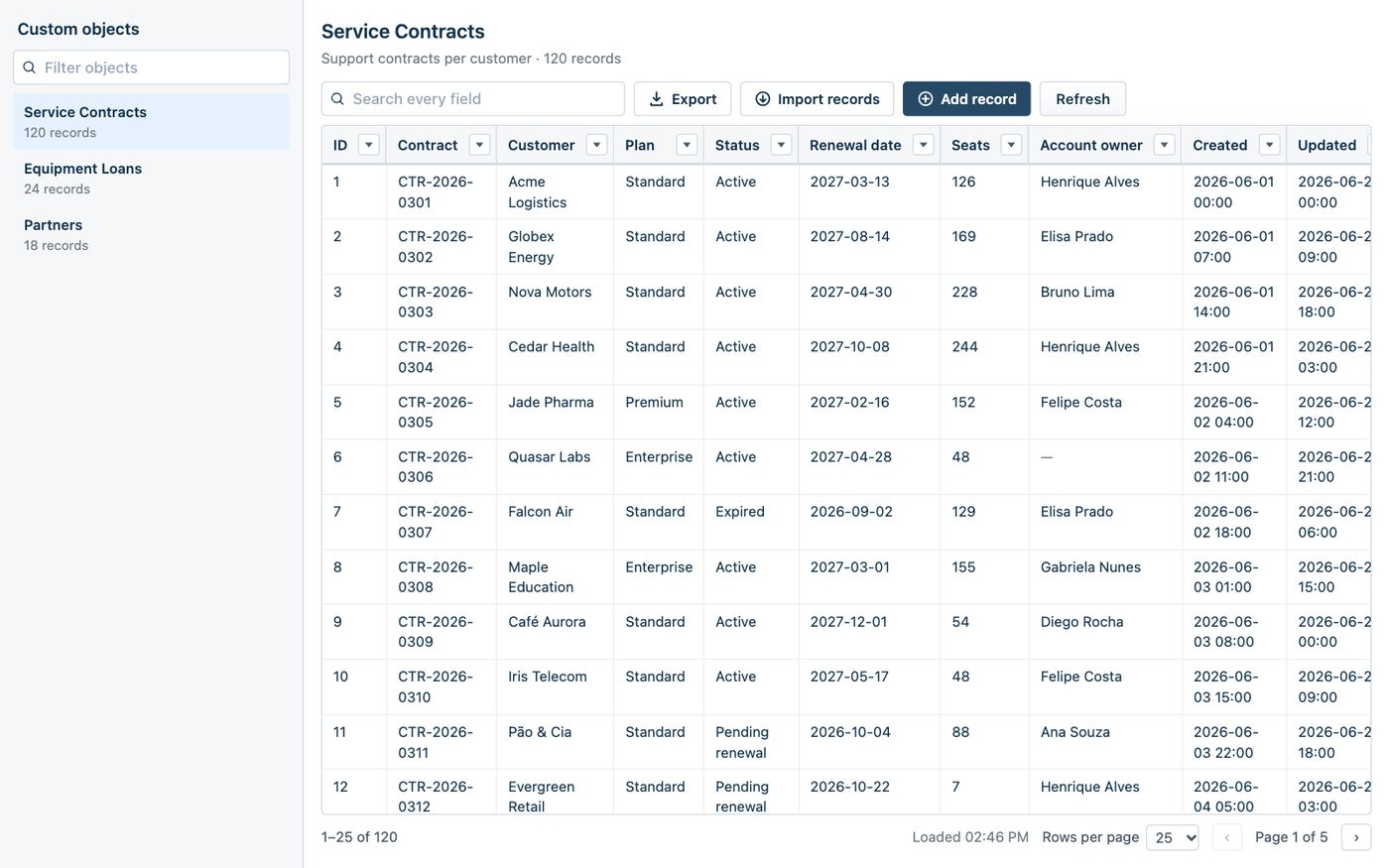The image size is (1389, 868).
Task: Open the Renewal date column dropdown arrow
Action: pyautogui.click(x=924, y=145)
